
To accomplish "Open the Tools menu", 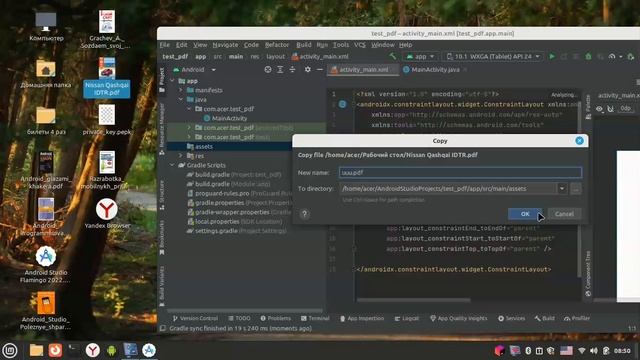I will (x=341, y=45).
